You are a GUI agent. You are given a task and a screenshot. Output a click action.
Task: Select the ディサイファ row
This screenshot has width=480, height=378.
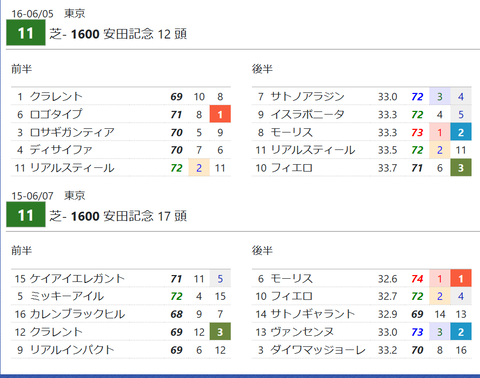[121, 150]
